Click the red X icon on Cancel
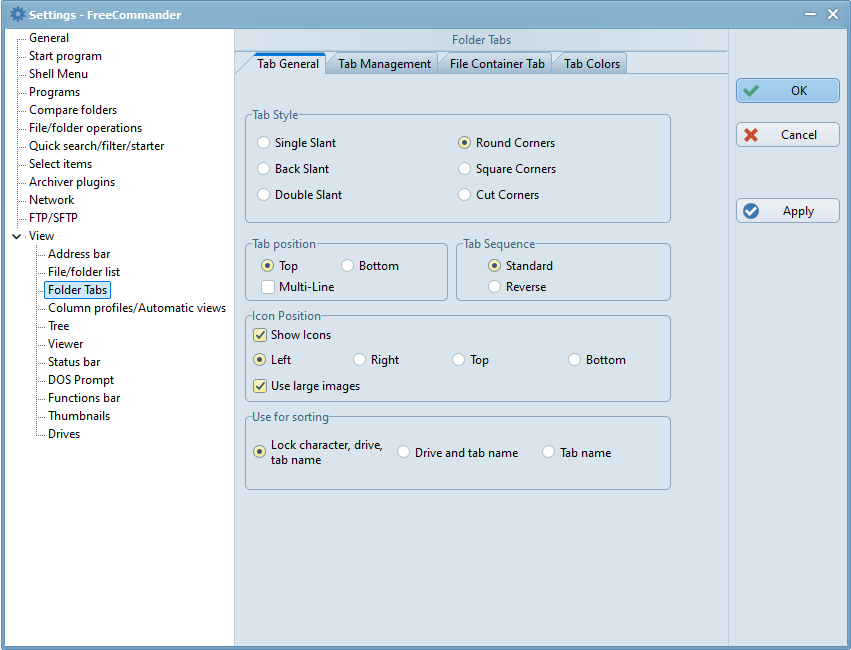The height and width of the screenshot is (650, 851). point(752,135)
